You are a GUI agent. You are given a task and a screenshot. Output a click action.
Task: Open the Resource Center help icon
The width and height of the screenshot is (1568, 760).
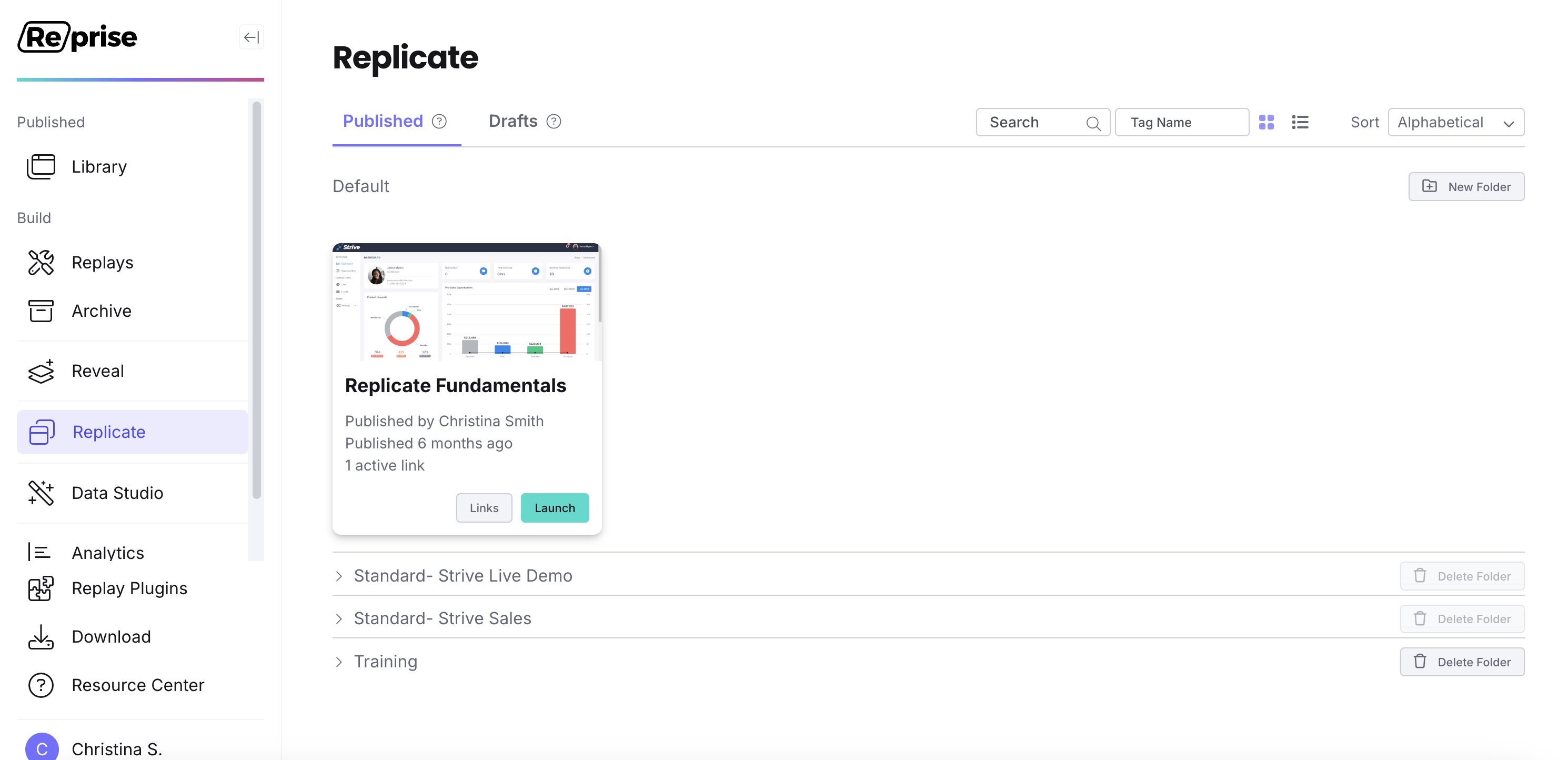click(x=41, y=685)
